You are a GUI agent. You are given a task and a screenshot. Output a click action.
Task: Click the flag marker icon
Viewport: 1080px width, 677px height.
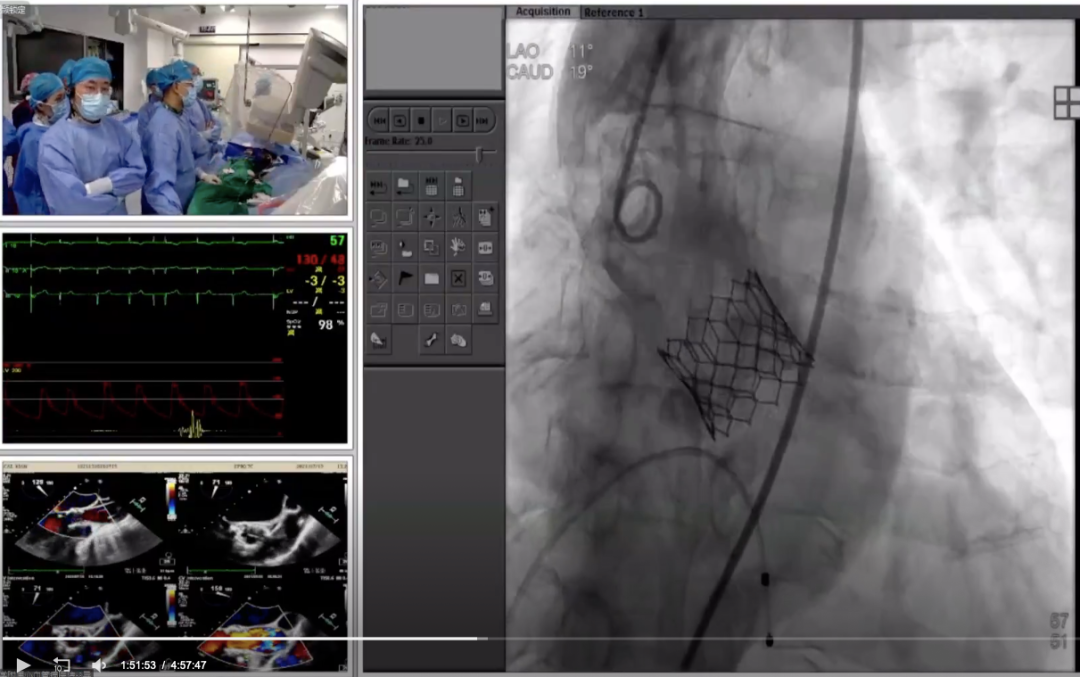405,278
